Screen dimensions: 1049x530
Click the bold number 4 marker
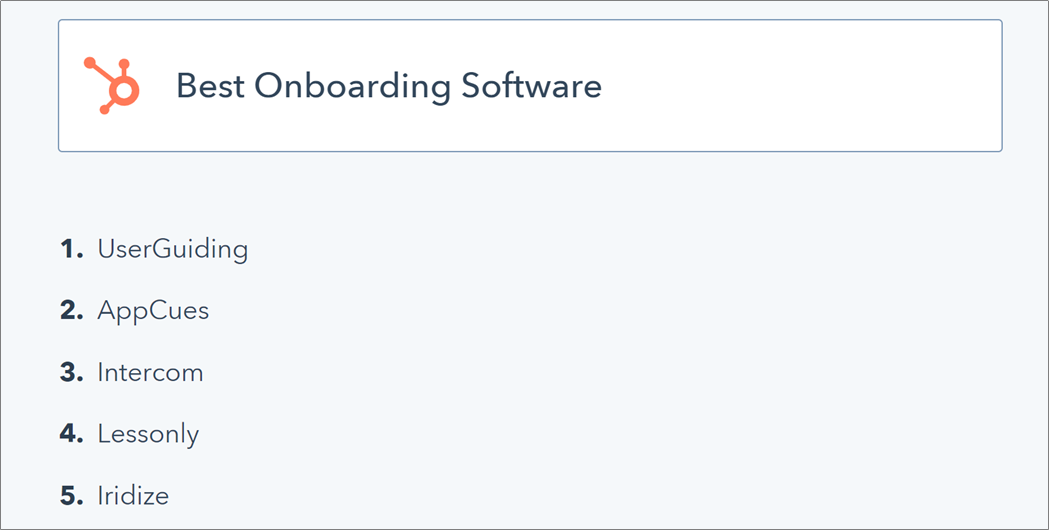point(72,434)
